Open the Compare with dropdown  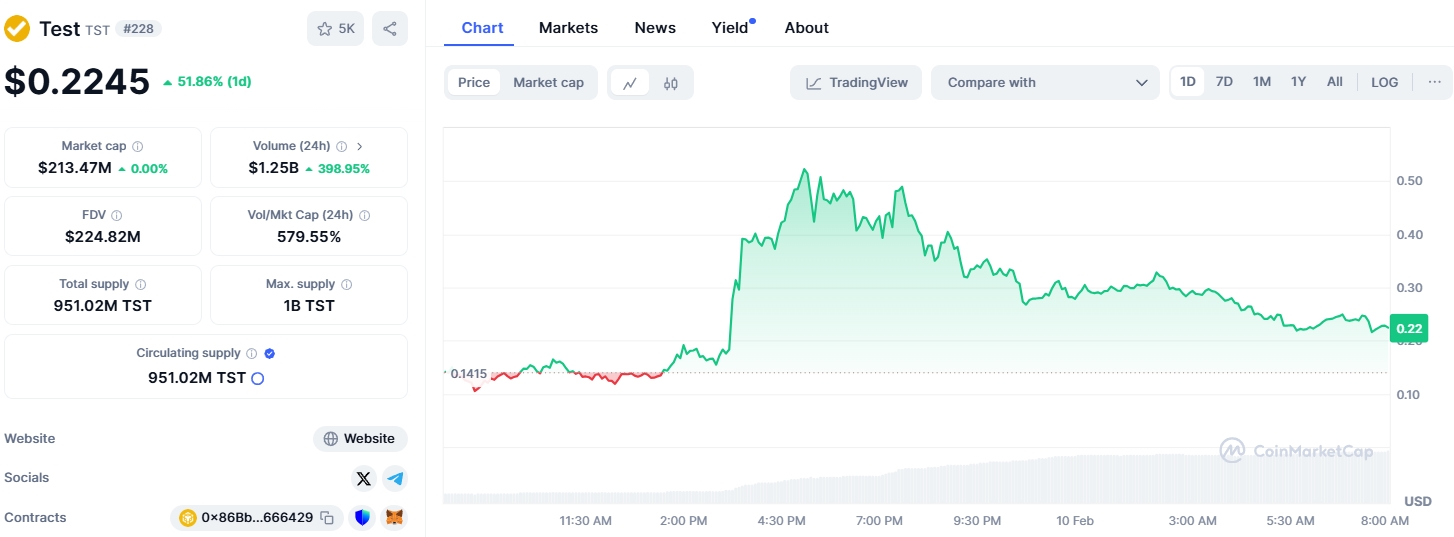click(x=1045, y=83)
